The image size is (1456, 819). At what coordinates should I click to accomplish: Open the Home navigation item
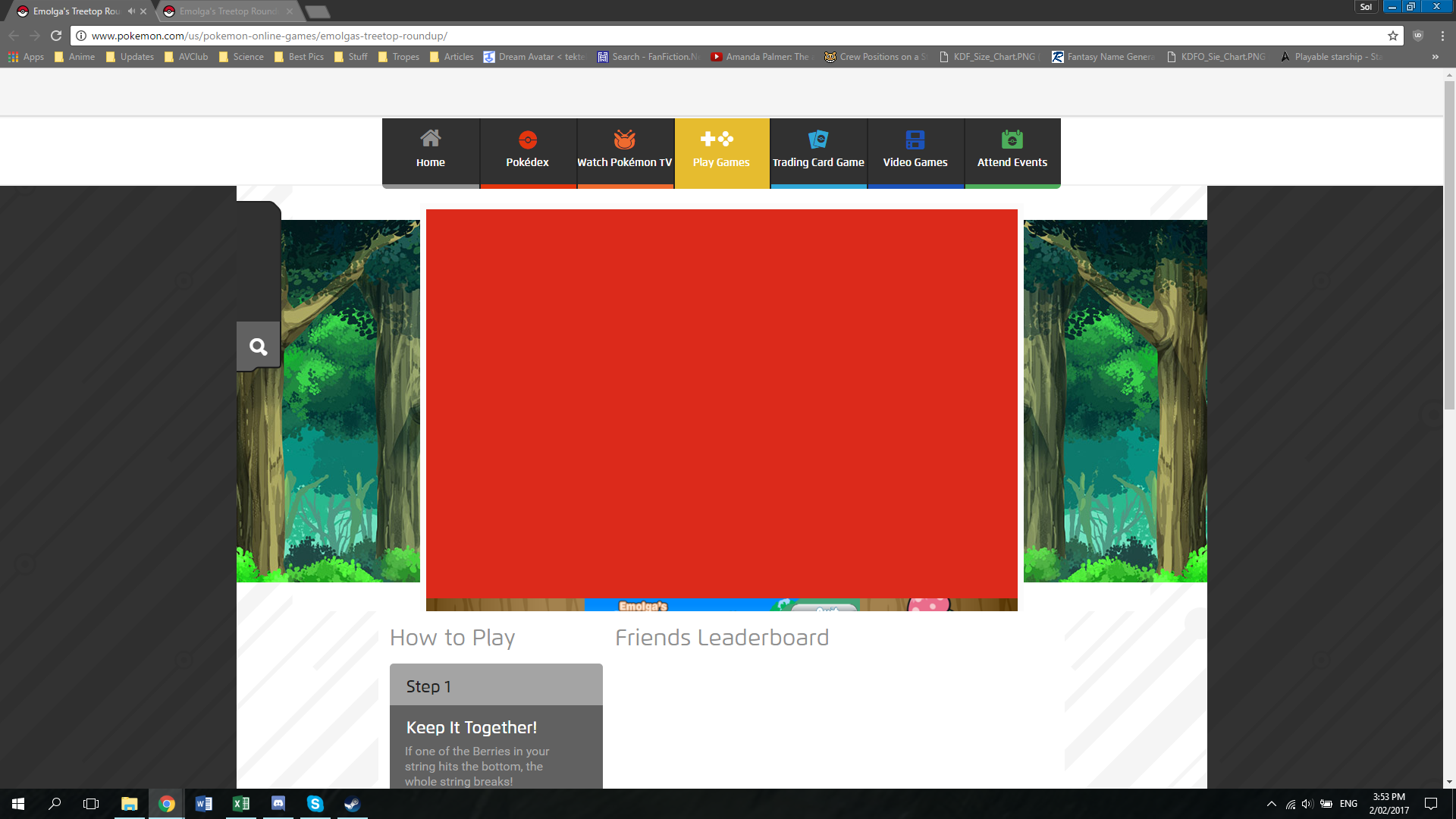pyautogui.click(x=430, y=152)
